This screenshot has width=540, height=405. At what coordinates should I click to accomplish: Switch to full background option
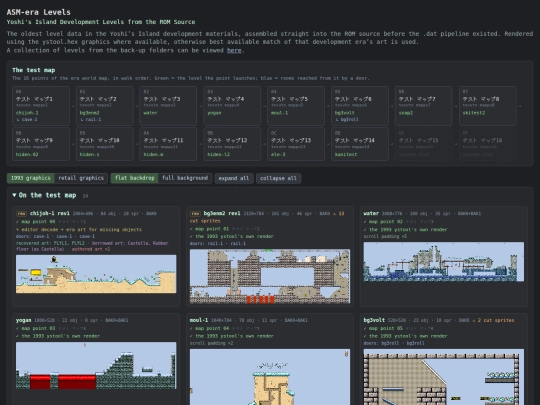click(185, 178)
